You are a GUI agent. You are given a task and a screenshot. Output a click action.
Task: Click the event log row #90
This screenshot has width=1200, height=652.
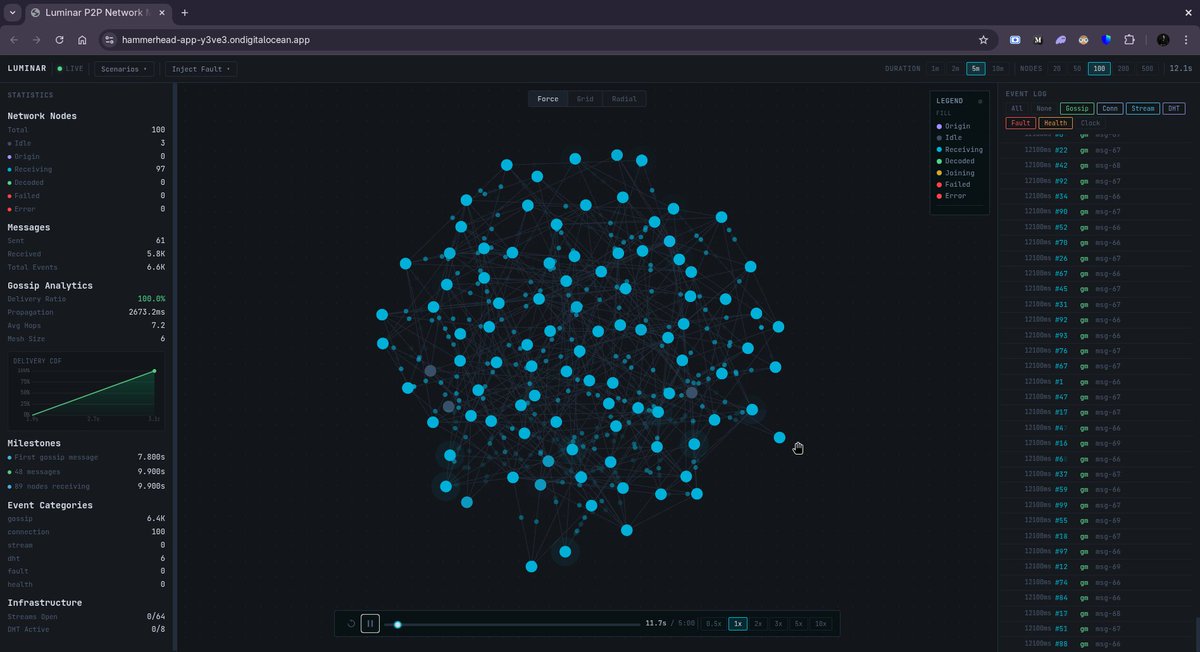[1097, 212]
